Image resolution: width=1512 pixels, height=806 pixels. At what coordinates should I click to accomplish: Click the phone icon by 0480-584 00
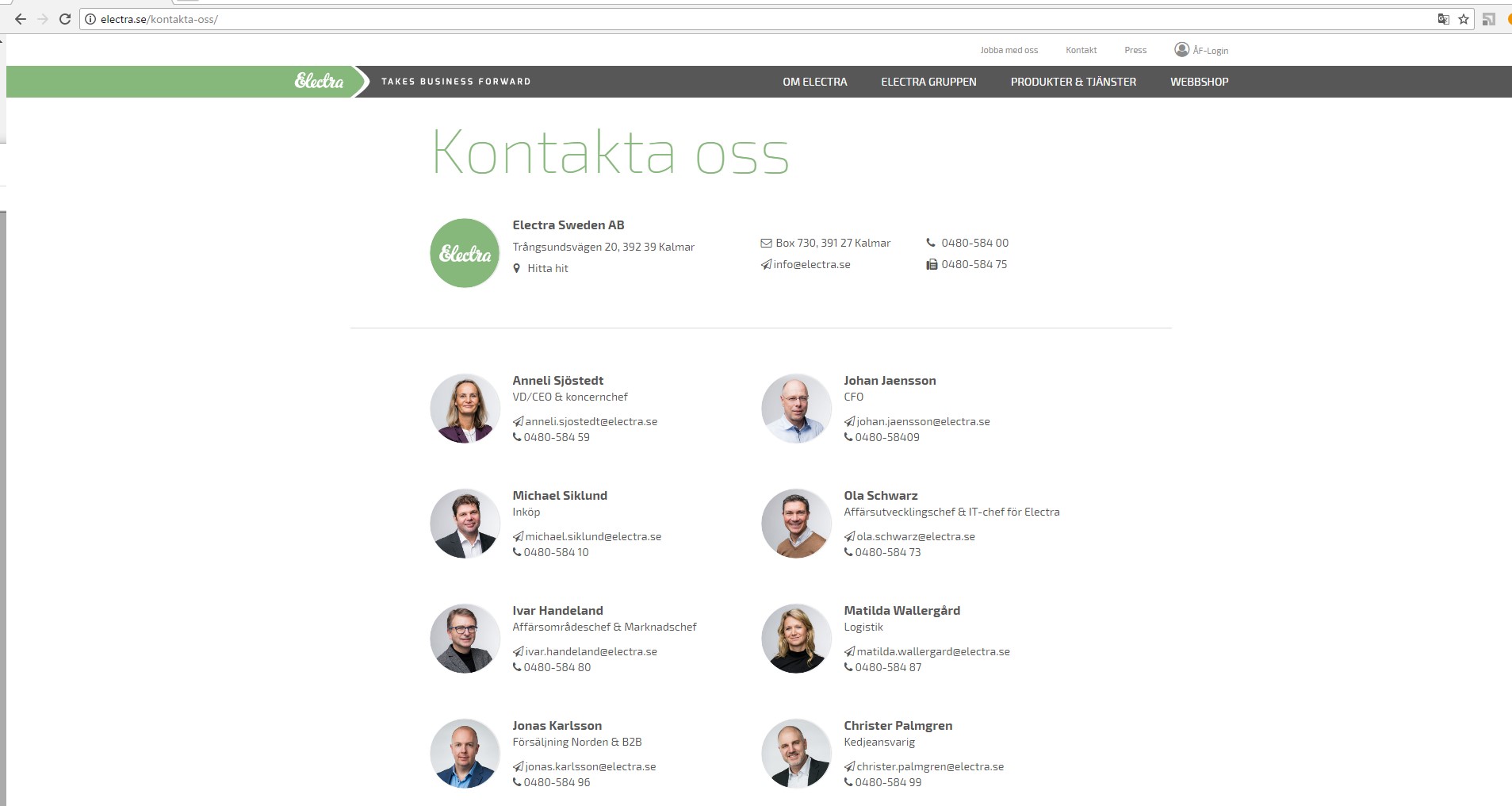coord(931,243)
